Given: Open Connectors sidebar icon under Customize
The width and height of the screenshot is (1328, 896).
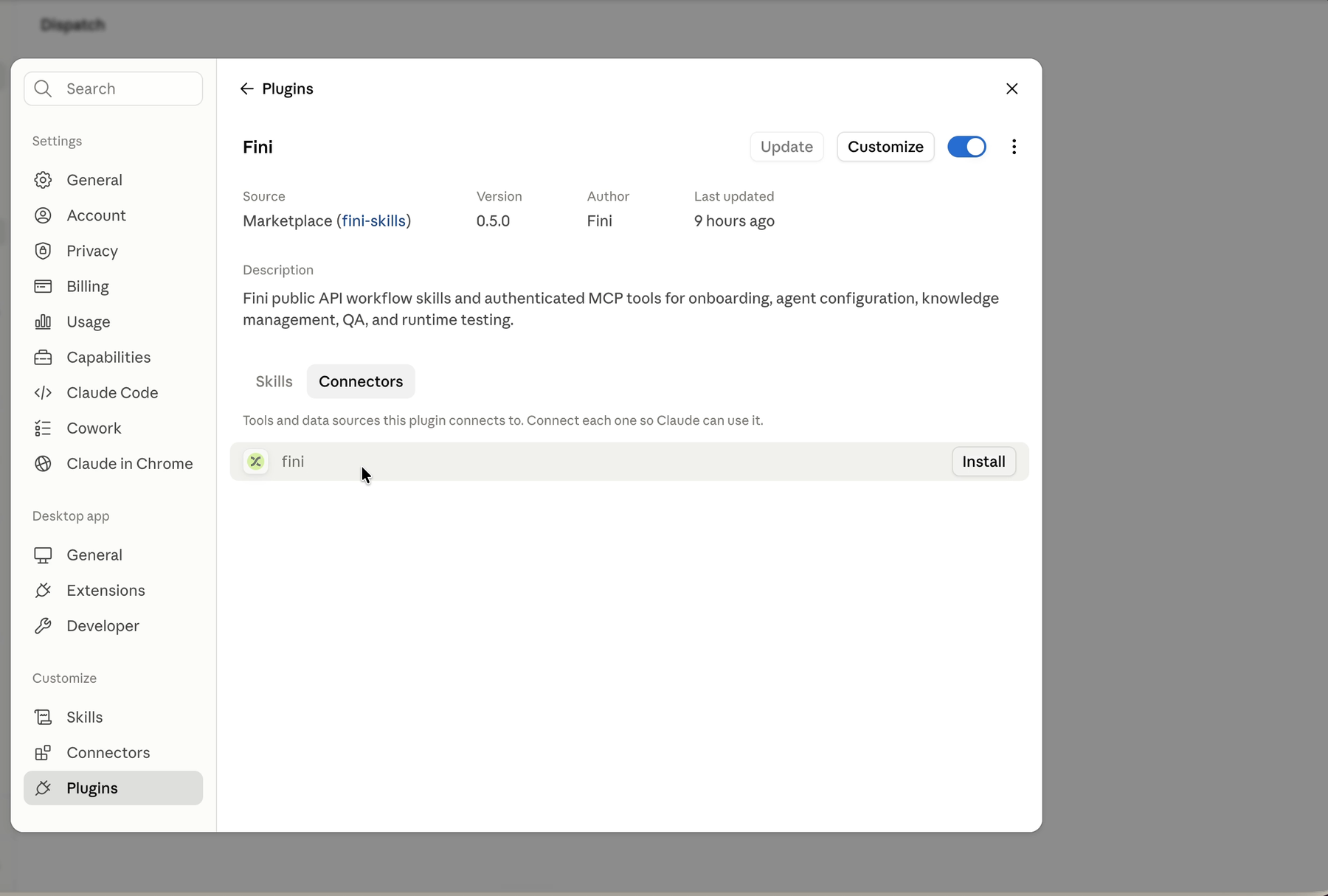Looking at the screenshot, I should pos(43,752).
